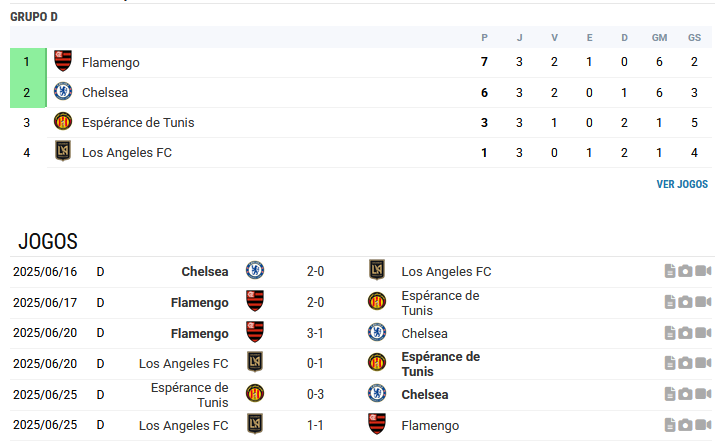Open Flamengo team page from standings

click(111, 62)
